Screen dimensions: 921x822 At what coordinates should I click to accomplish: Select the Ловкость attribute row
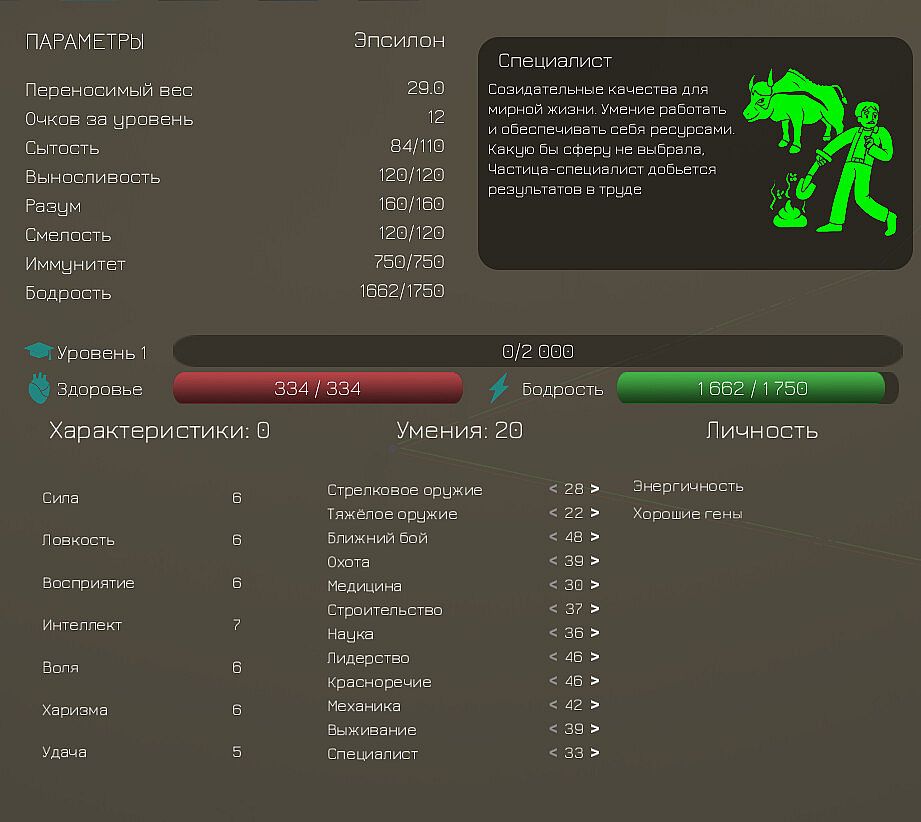(x=142, y=540)
